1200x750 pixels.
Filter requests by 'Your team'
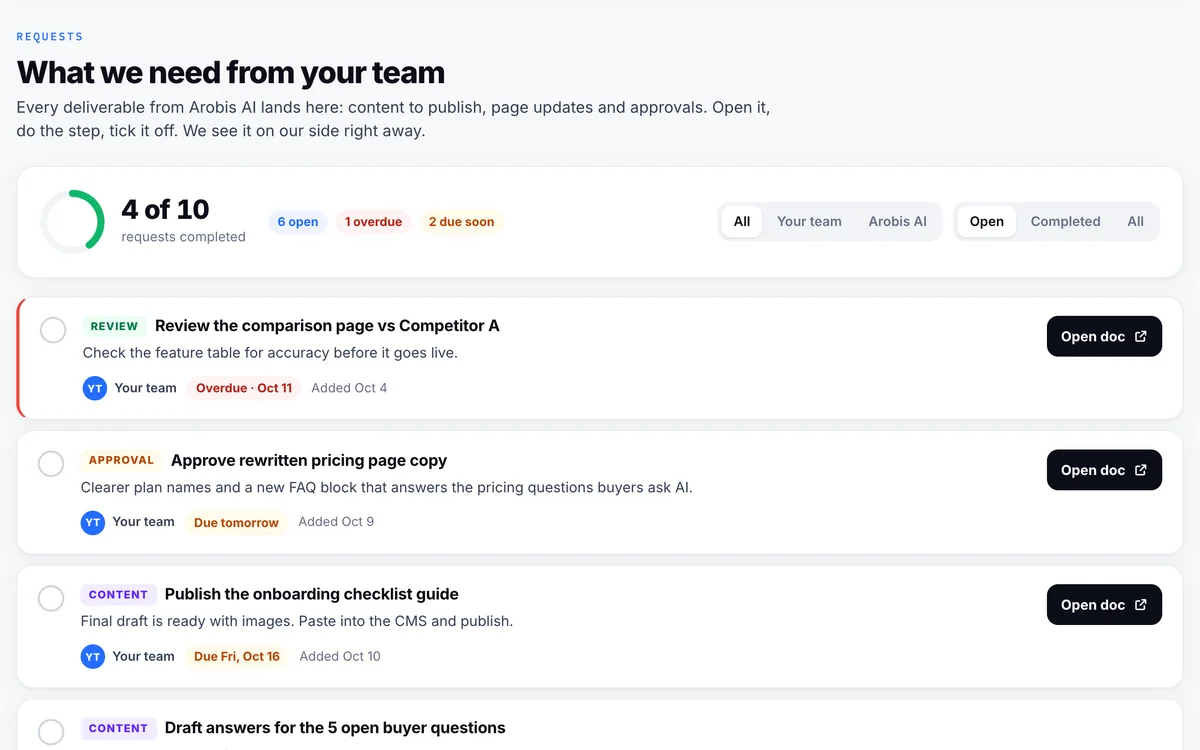tap(809, 222)
